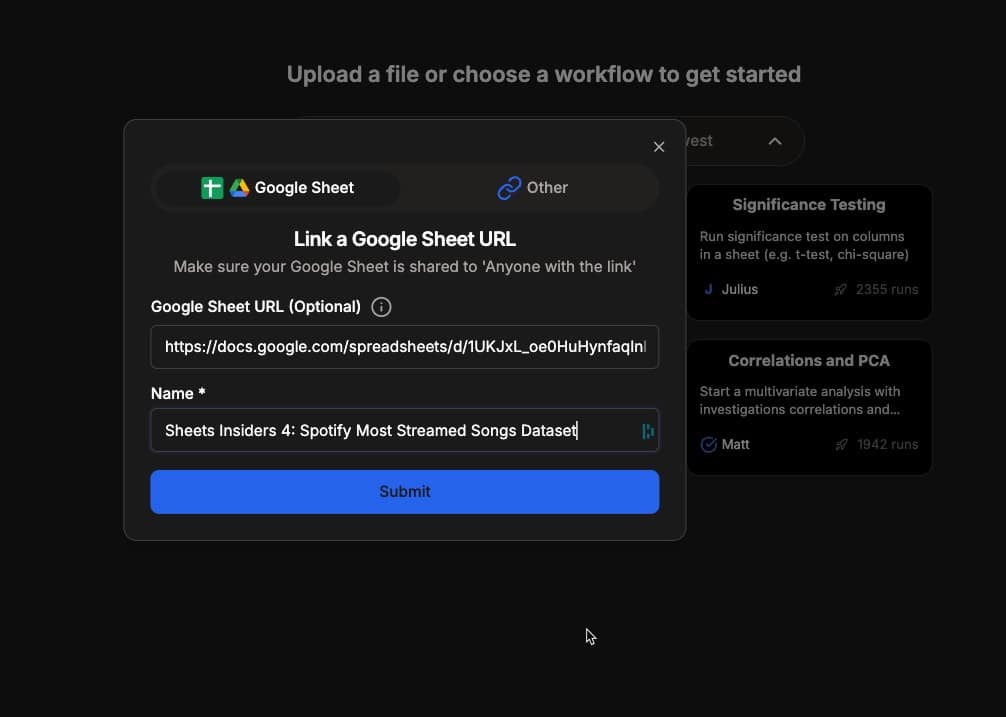This screenshot has width=1006, height=717.
Task: Click the 'Link a Google Sheet URL' heading
Action: pos(404,239)
